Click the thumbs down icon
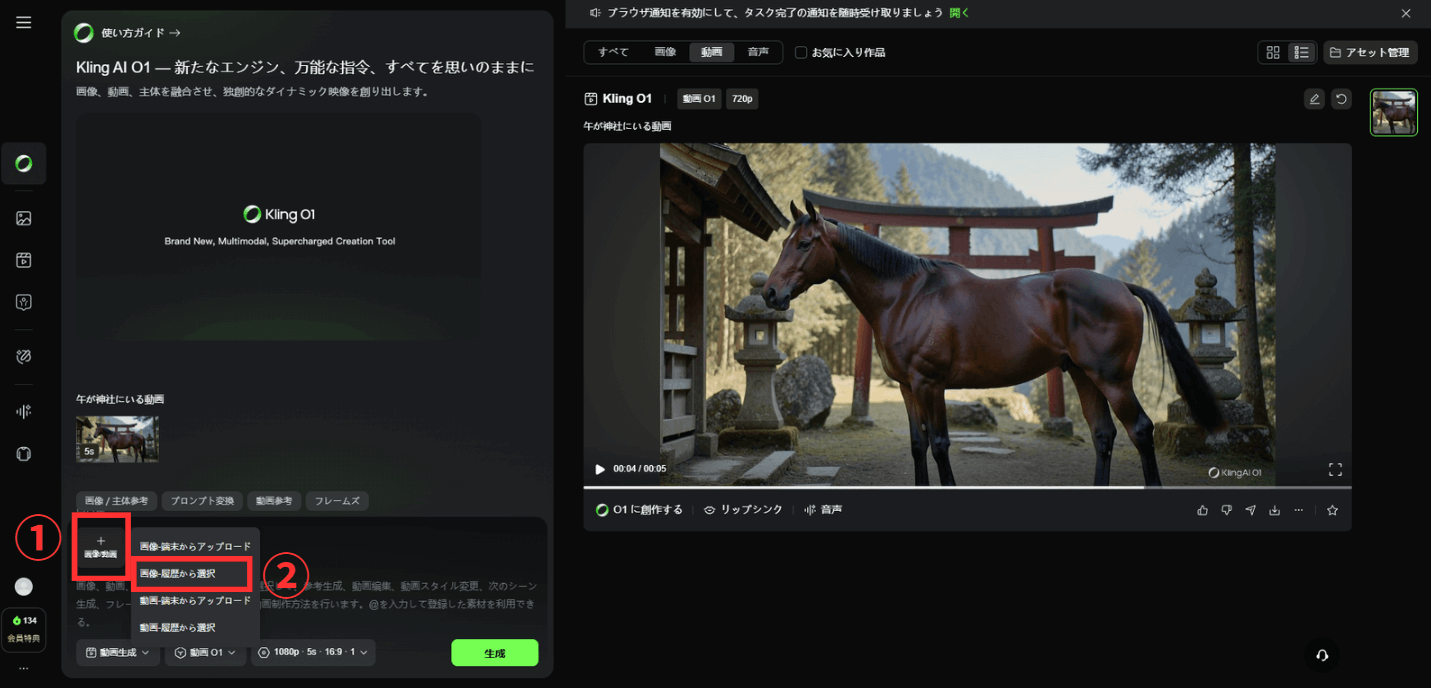1431x688 pixels. 1226,510
